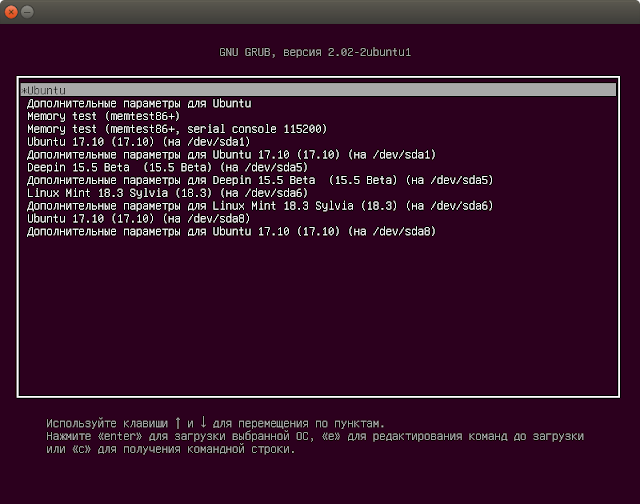The image size is (640, 504).
Task: Select 'Memory test (memtest86+)' entry
Action: [x=104, y=116]
